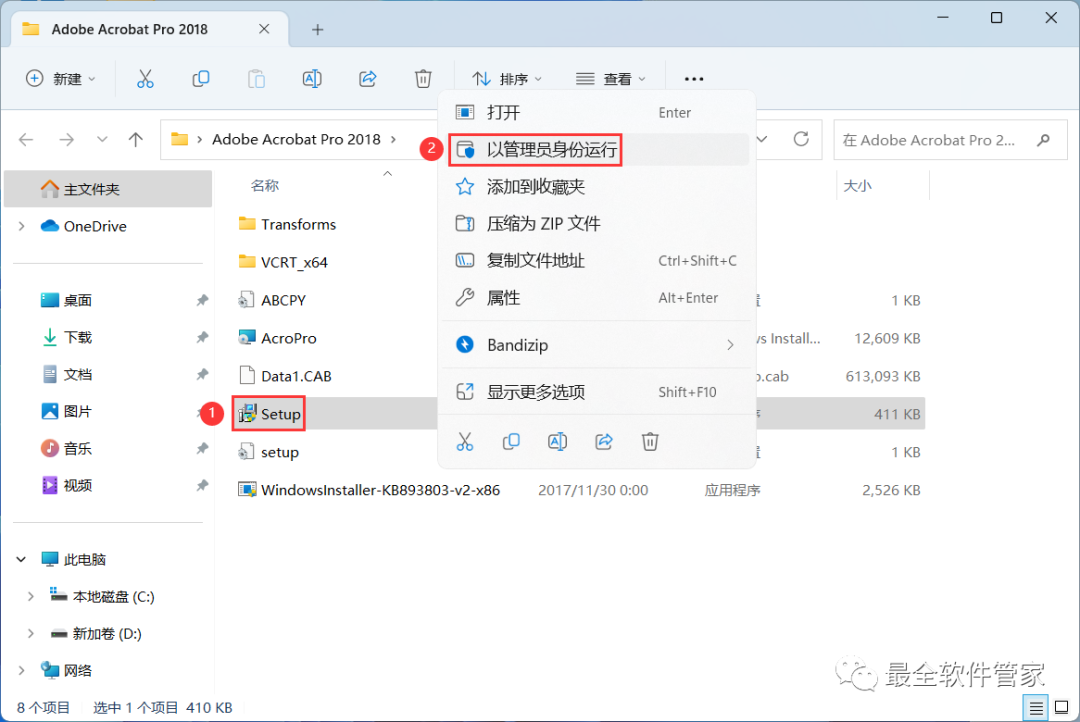
Task: Select the Transforms folder
Action: point(287,225)
